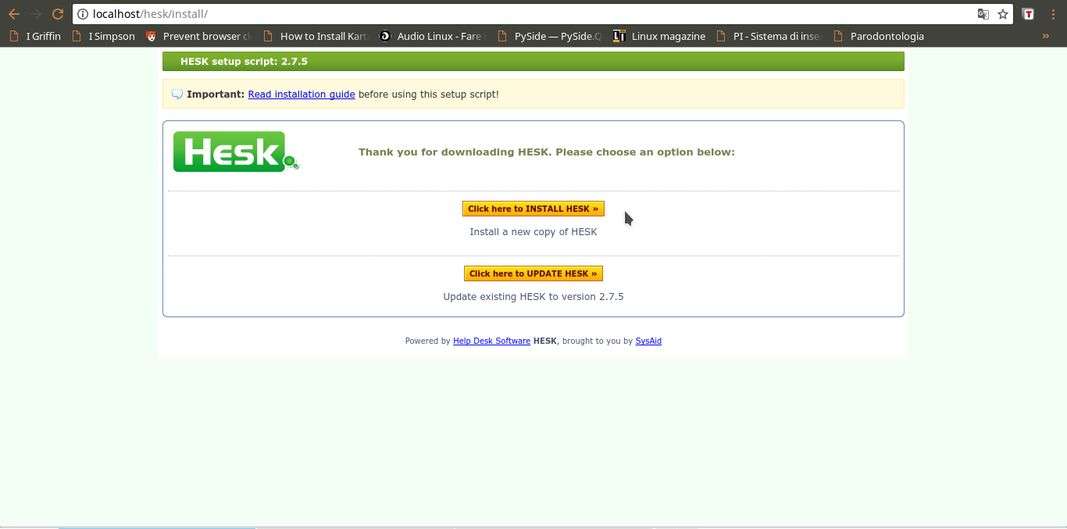Open the SysAid footer link
1067x529 pixels.
coord(649,341)
